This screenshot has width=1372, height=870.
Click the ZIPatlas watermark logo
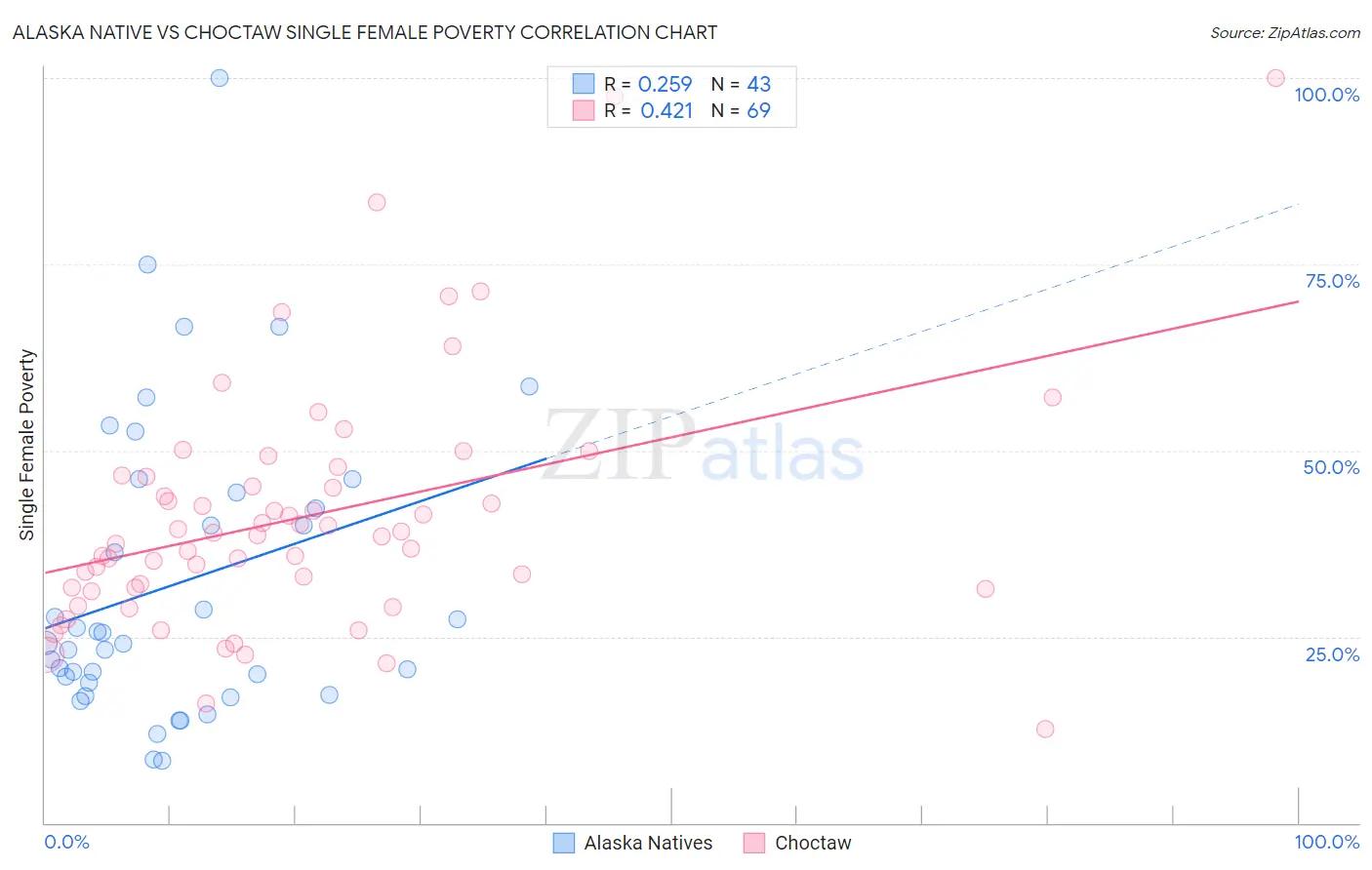point(704,447)
